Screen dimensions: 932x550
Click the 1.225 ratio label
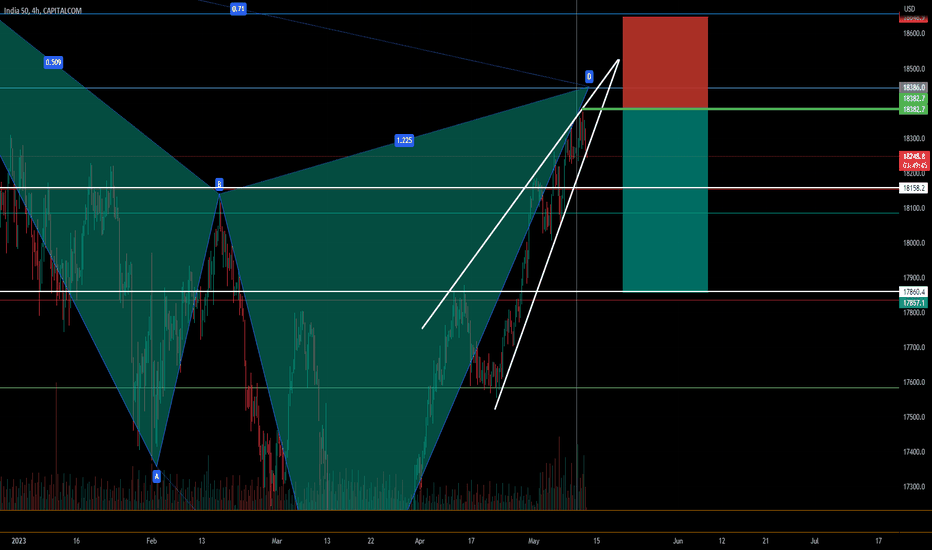coord(404,140)
